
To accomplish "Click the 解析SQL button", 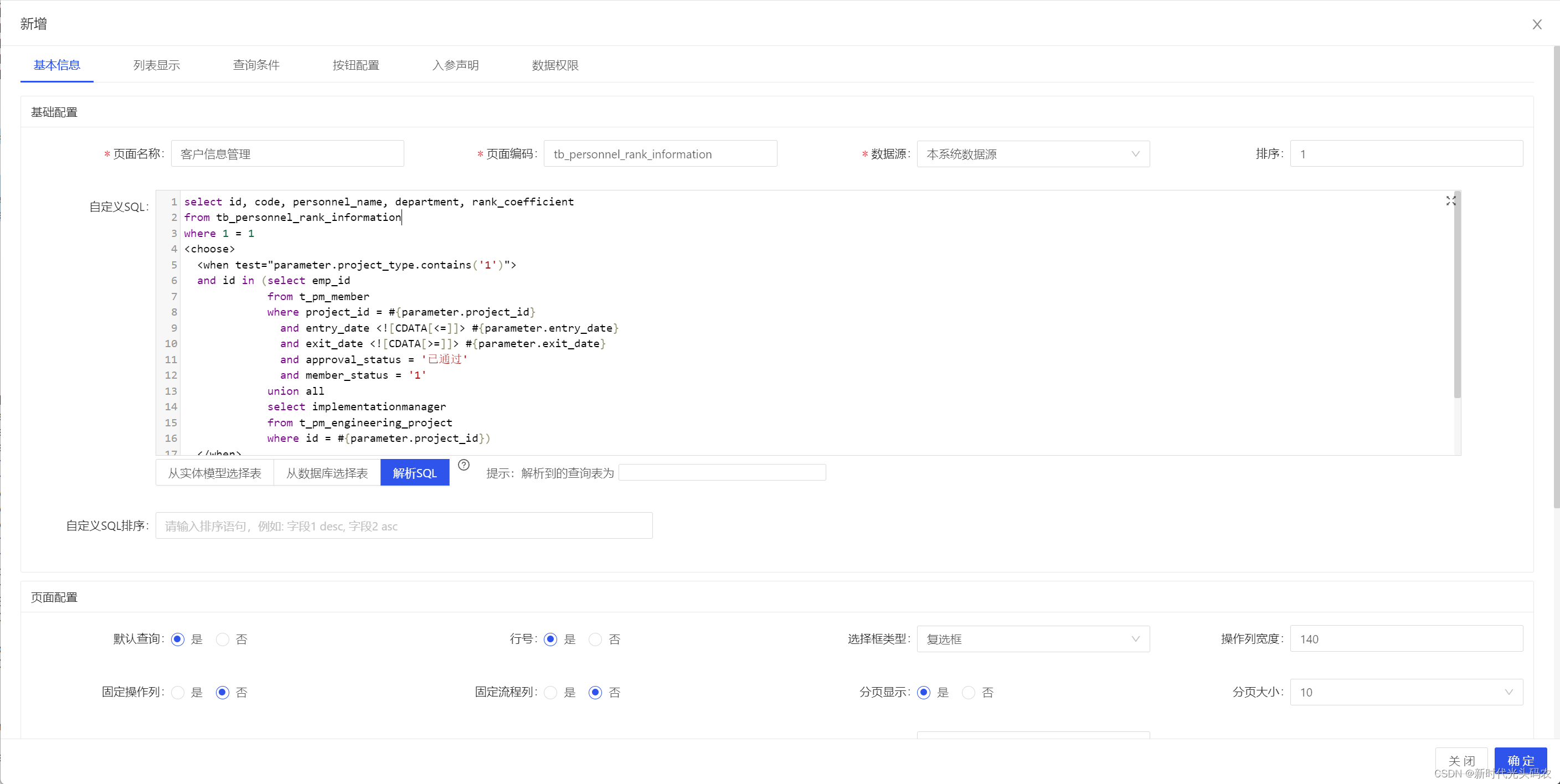I will coord(414,473).
